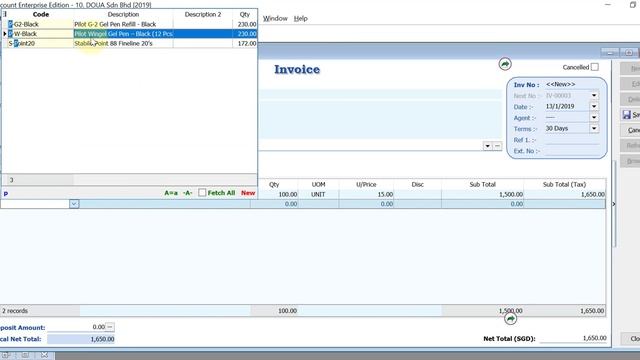Image resolution: width=640 pixels, height=360 pixels.
Task: Click the item code input box in the grid
Action: [35, 204]
